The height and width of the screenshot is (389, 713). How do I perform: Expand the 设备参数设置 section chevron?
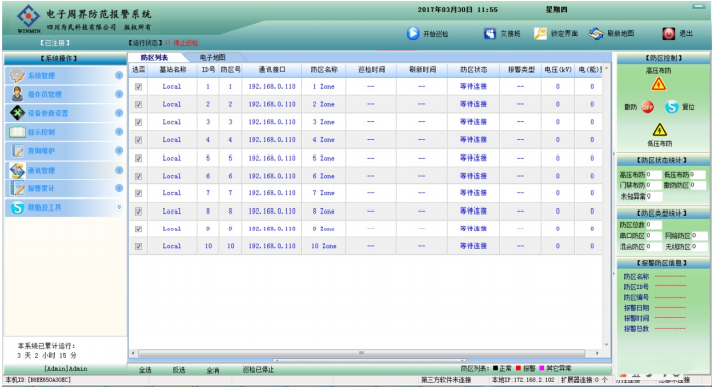(x=119, y=113)
